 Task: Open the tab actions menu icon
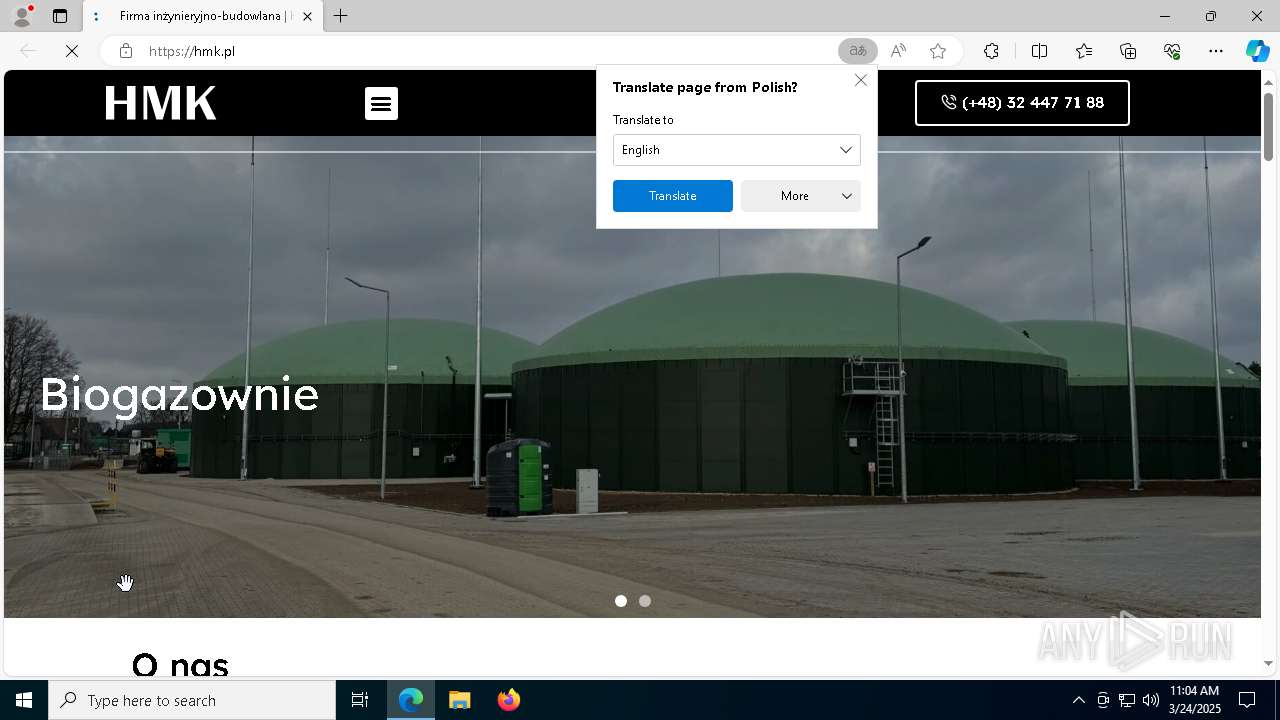pyautogui.click(x=60, y=16)
